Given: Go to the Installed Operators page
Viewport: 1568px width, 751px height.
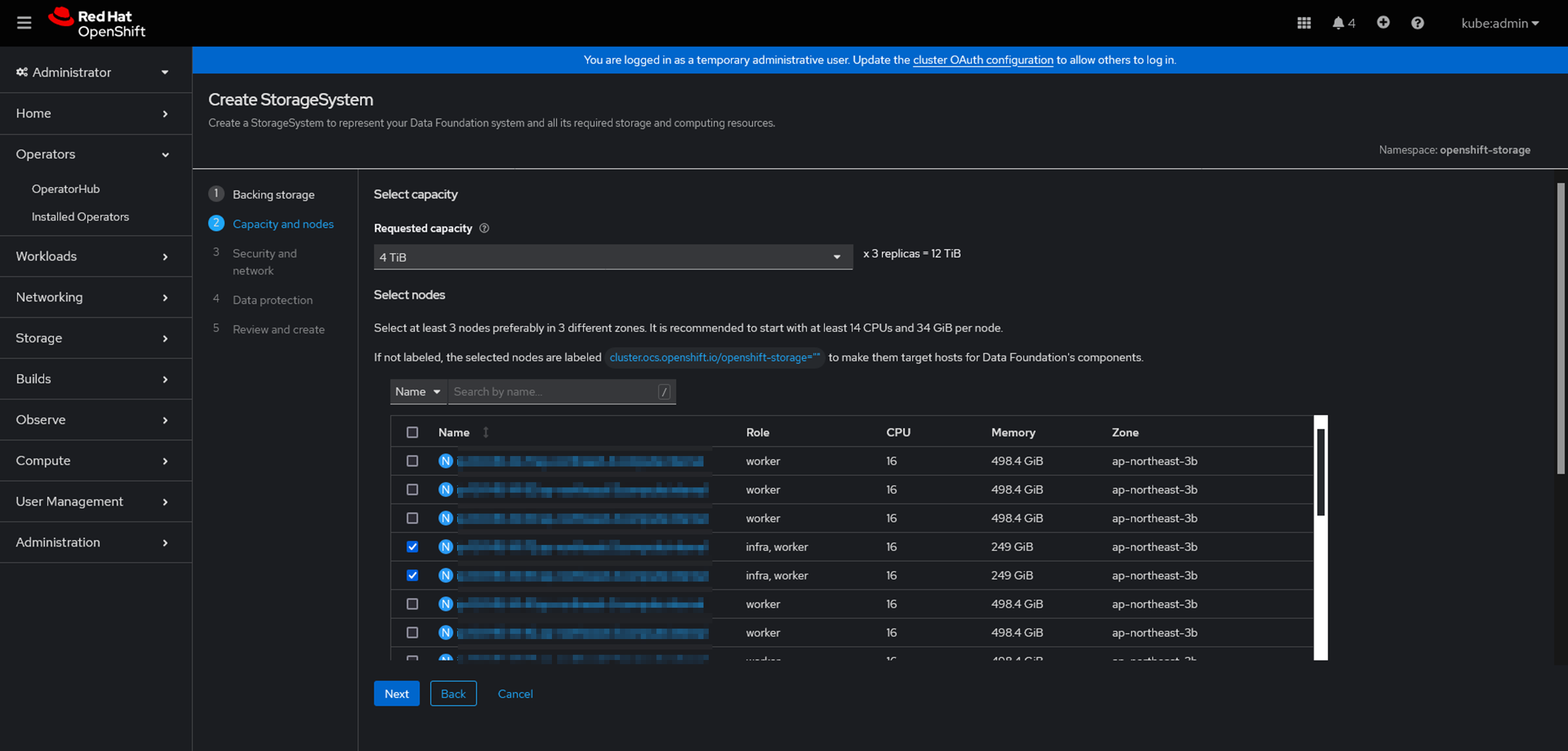Looking at the screenshot, I should coord(80,216).
